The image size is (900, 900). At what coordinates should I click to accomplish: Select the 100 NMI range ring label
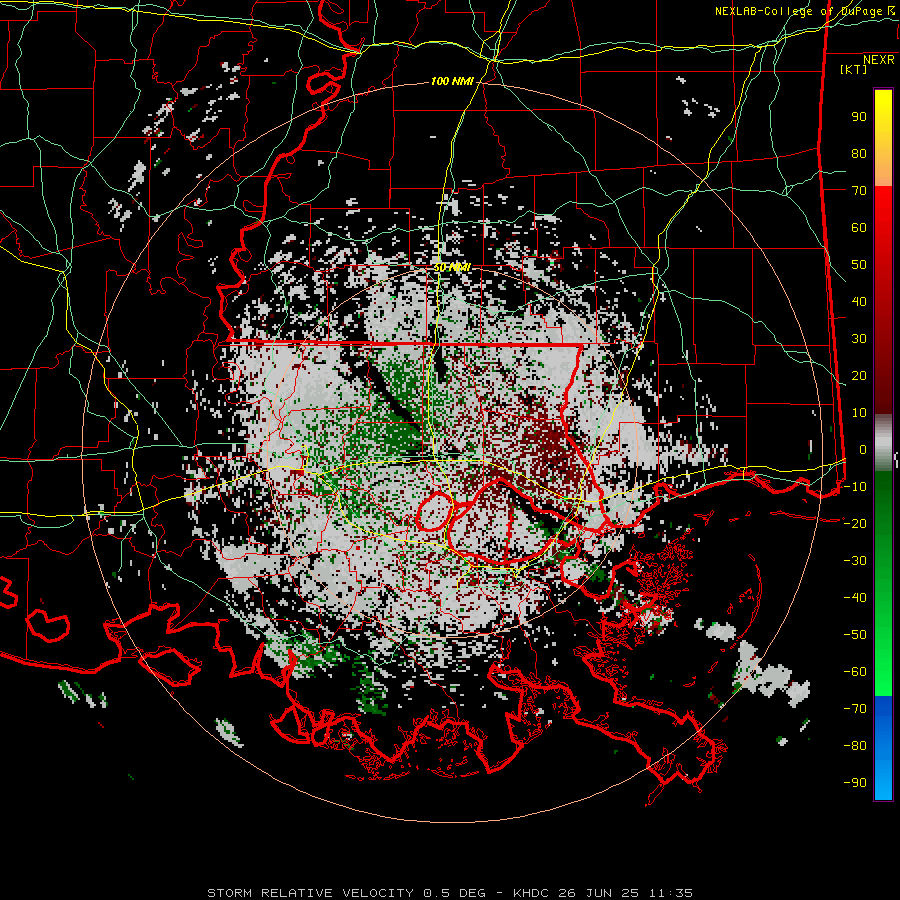tap(452, 82)
